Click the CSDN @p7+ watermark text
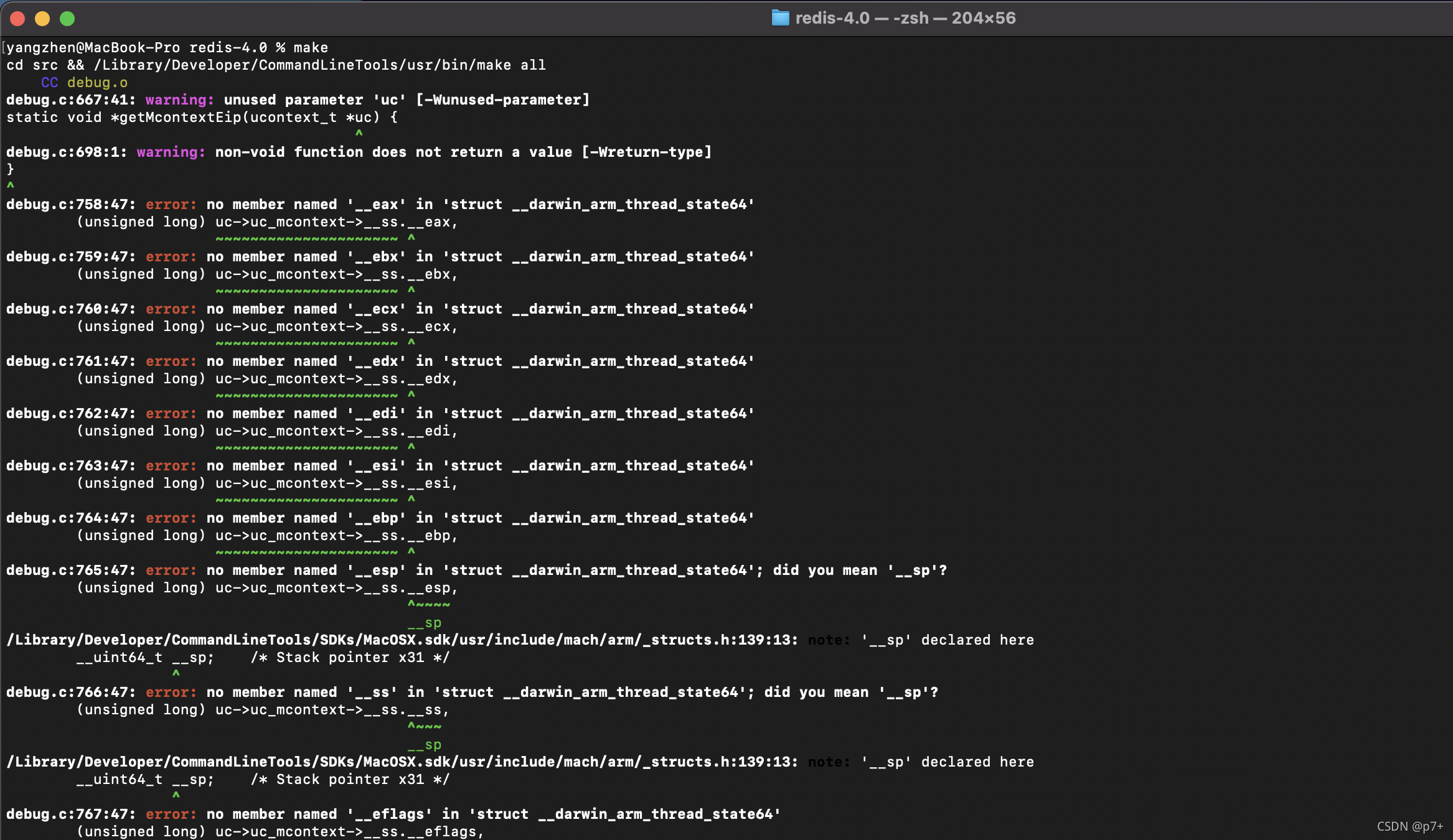Image resolution: width=1453 pixels, height=840 pixels. coord(1409,826)
